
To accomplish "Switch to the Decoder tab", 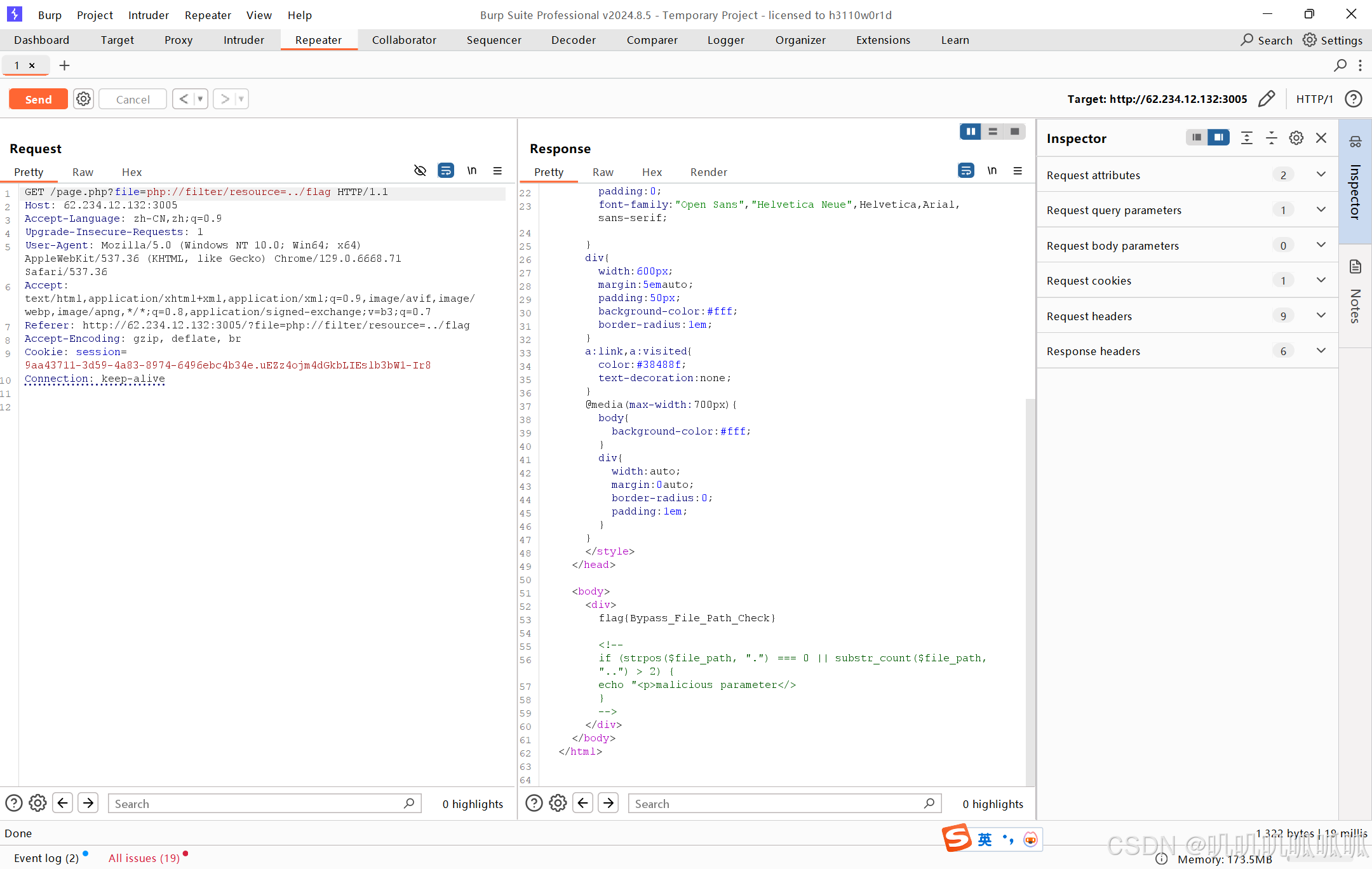I will [x=573, y=40].
